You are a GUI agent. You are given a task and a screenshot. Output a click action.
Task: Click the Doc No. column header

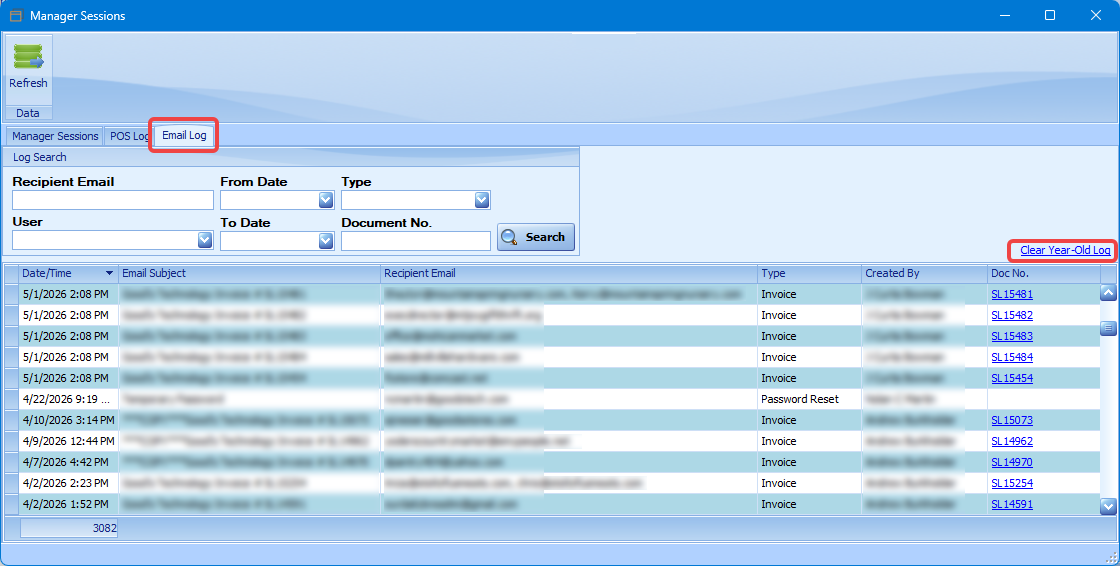pos(1044,273)
